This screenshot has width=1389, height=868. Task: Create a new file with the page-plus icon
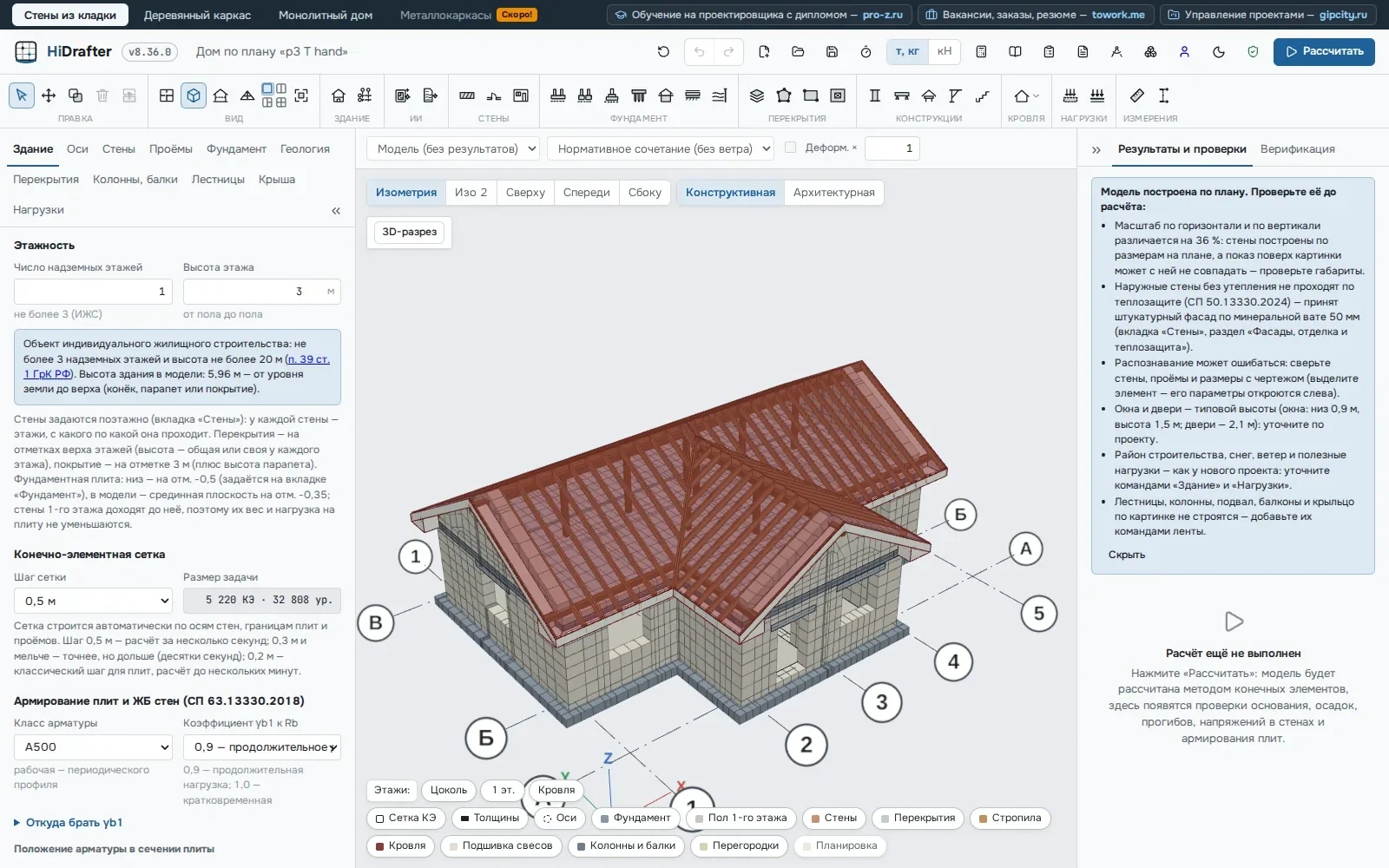pos(764,52)
